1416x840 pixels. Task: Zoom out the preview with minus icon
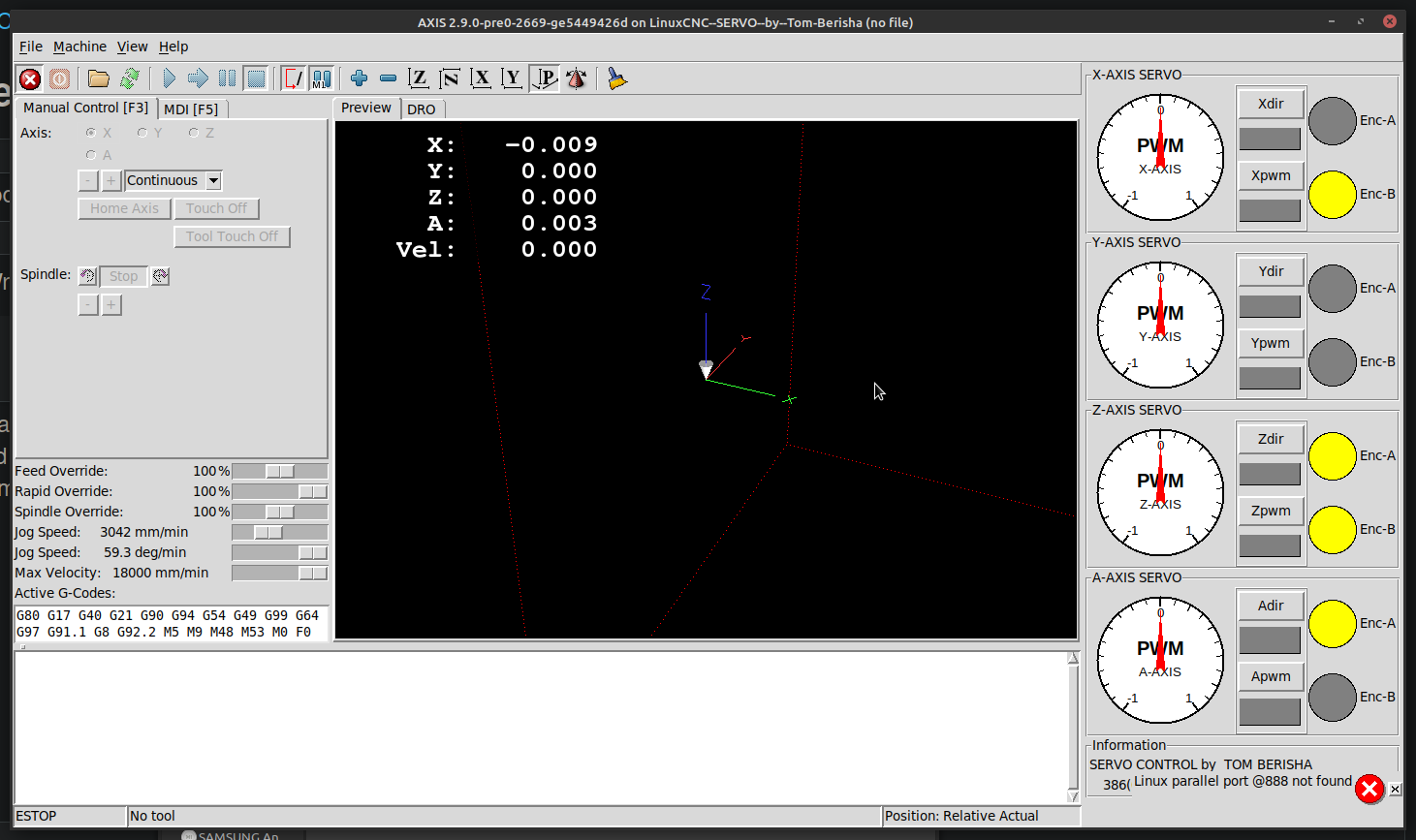[388, 78]
